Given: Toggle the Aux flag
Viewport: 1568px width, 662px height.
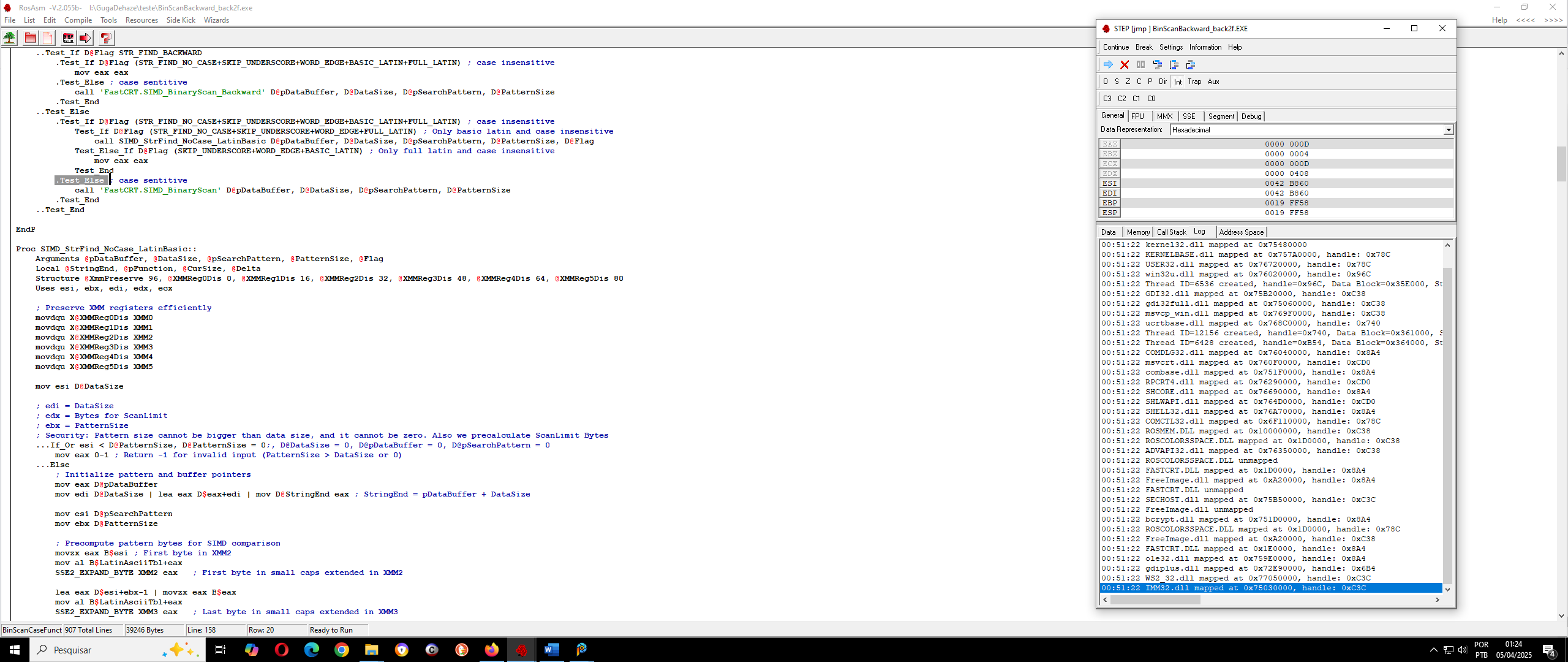Looking at the screenshot, I should pos(1213,82).
